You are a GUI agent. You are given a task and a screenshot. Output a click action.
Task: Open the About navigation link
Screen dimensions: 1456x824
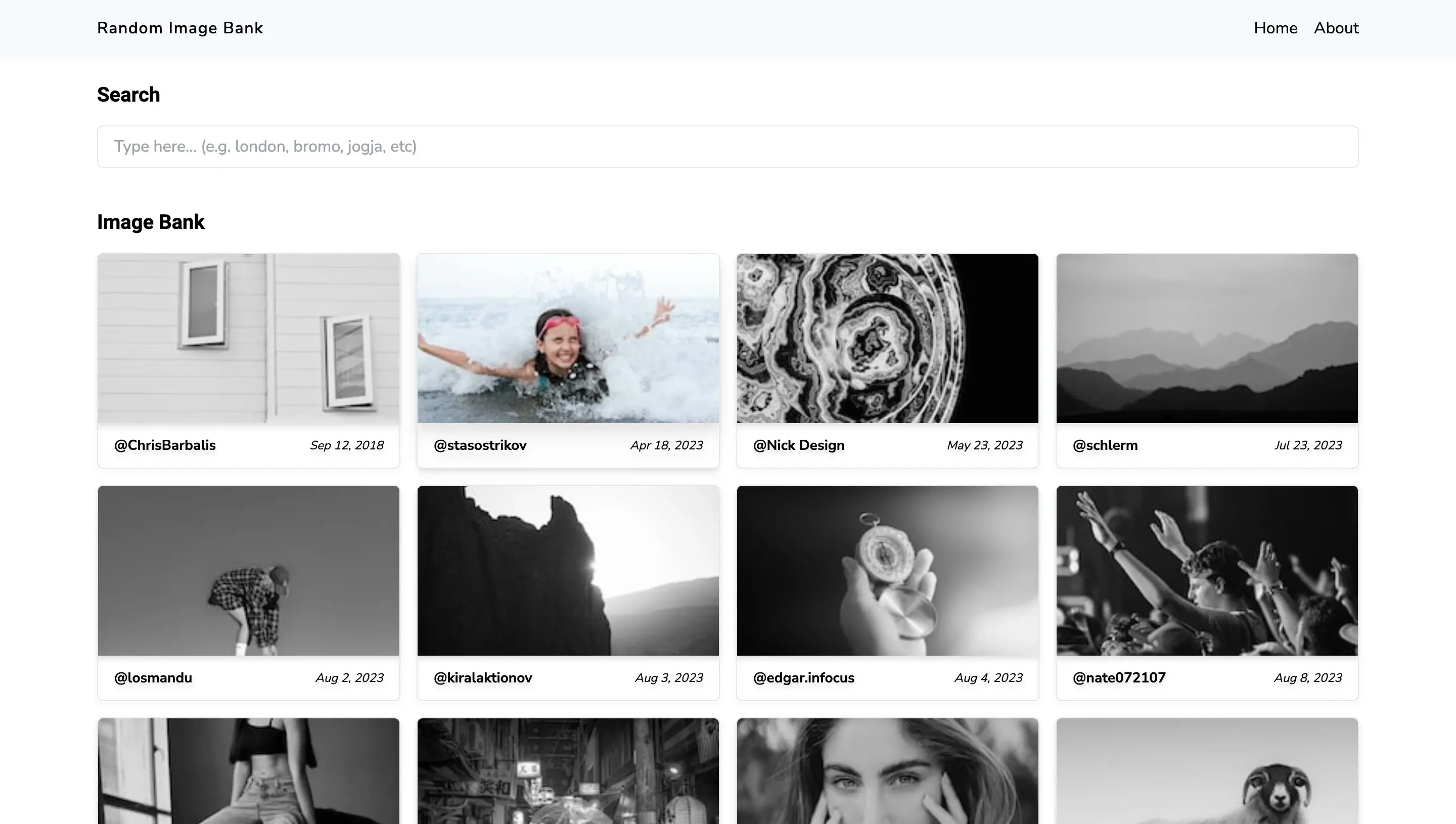click(x=1336, y=28)
